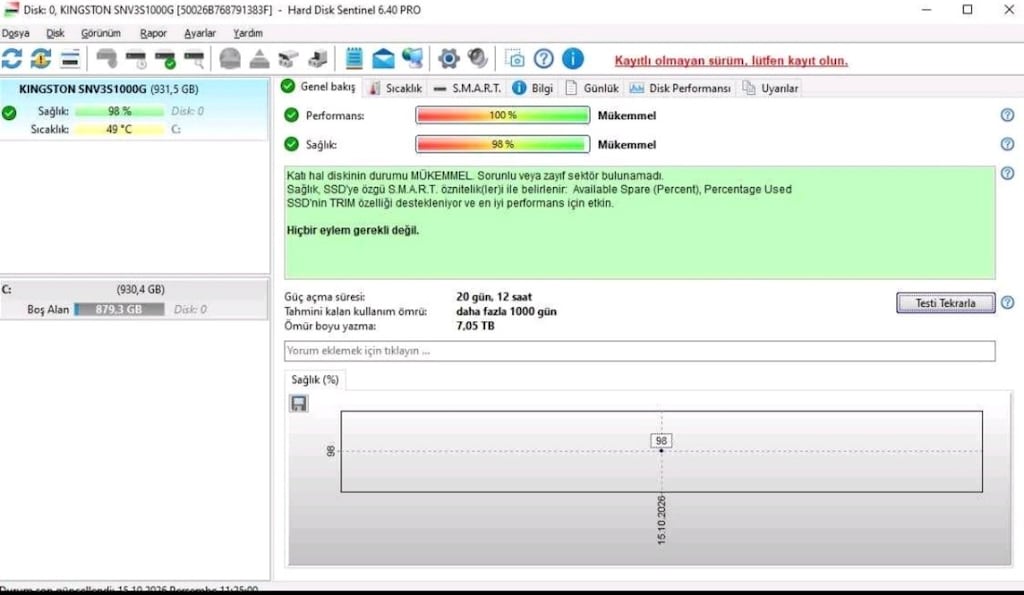The width and height of the screenshot is (1024, 595).
Task: Open settings via the gear toolbar icon
Action: [x=449, y=59]
